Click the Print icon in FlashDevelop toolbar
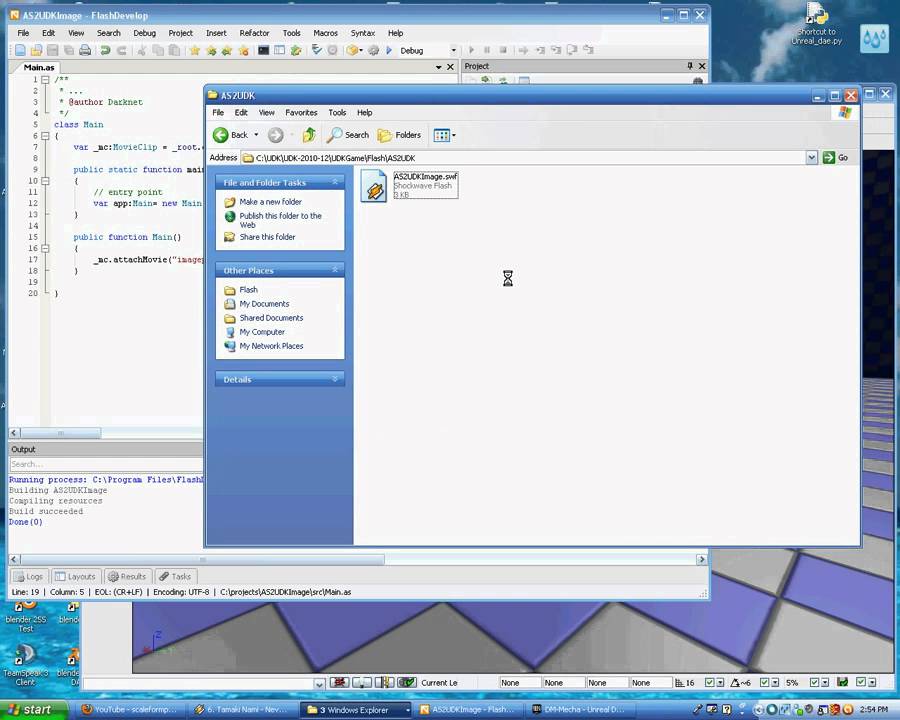This screenshot has height=720, width=900. click(84, 51)
